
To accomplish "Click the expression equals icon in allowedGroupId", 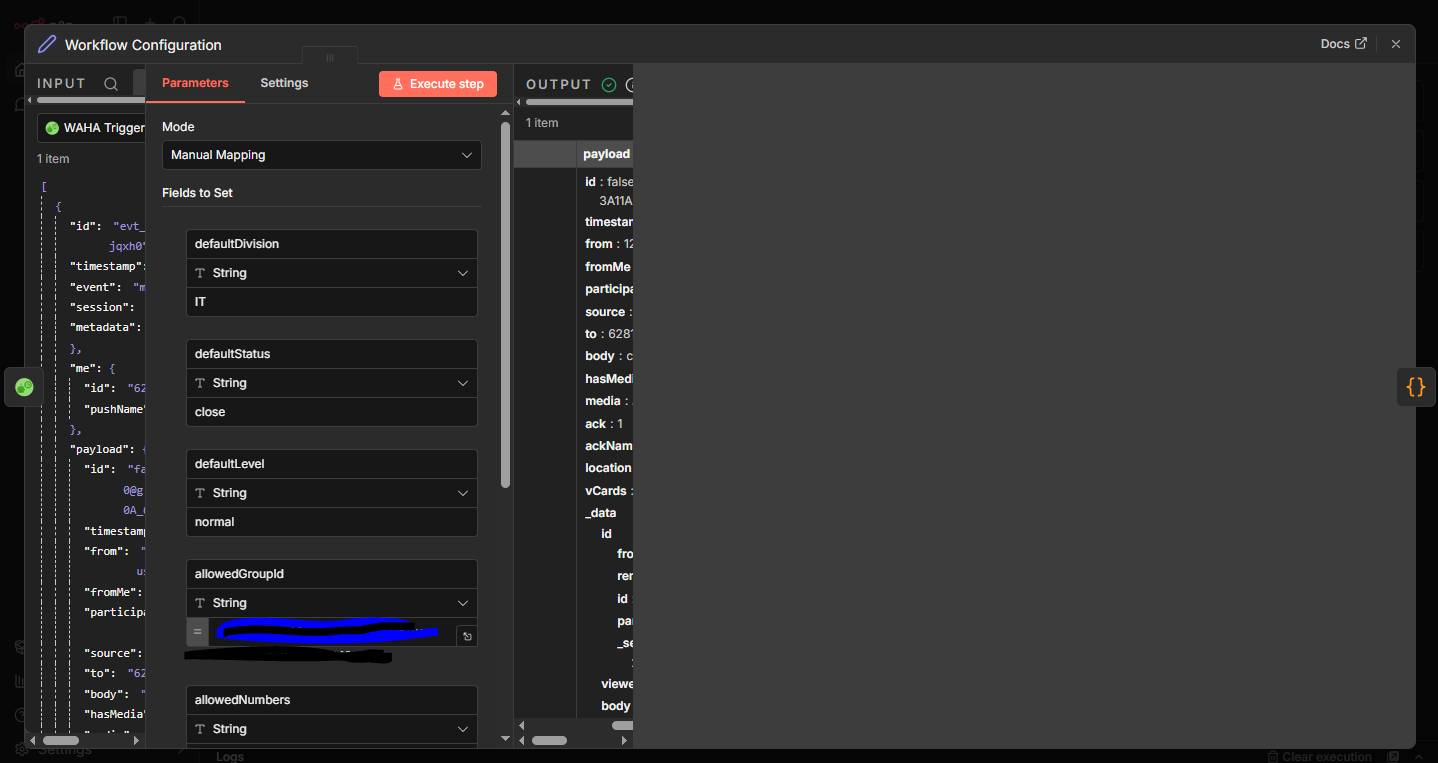I will pos(198,632).
